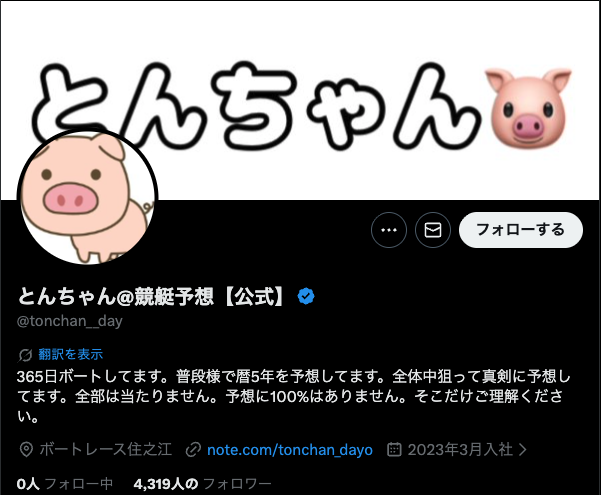Click the location pin icon
Image resolution: width=601 pixels, height=495 pixels.
26,449
